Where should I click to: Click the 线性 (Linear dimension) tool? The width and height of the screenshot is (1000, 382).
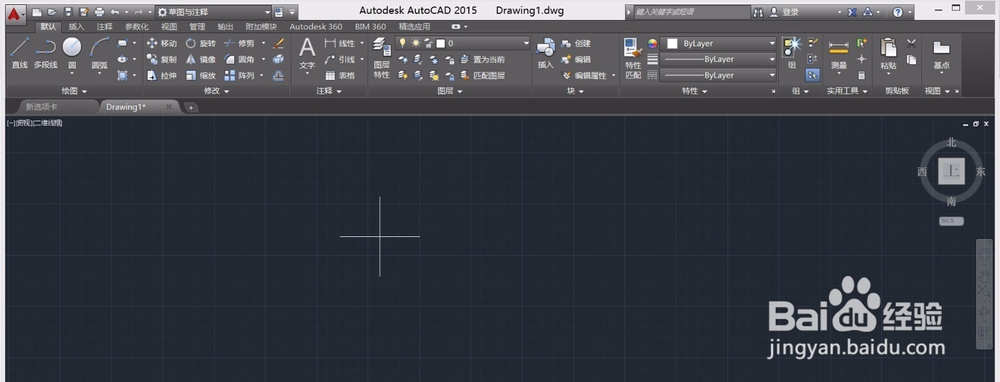[340, 43]
